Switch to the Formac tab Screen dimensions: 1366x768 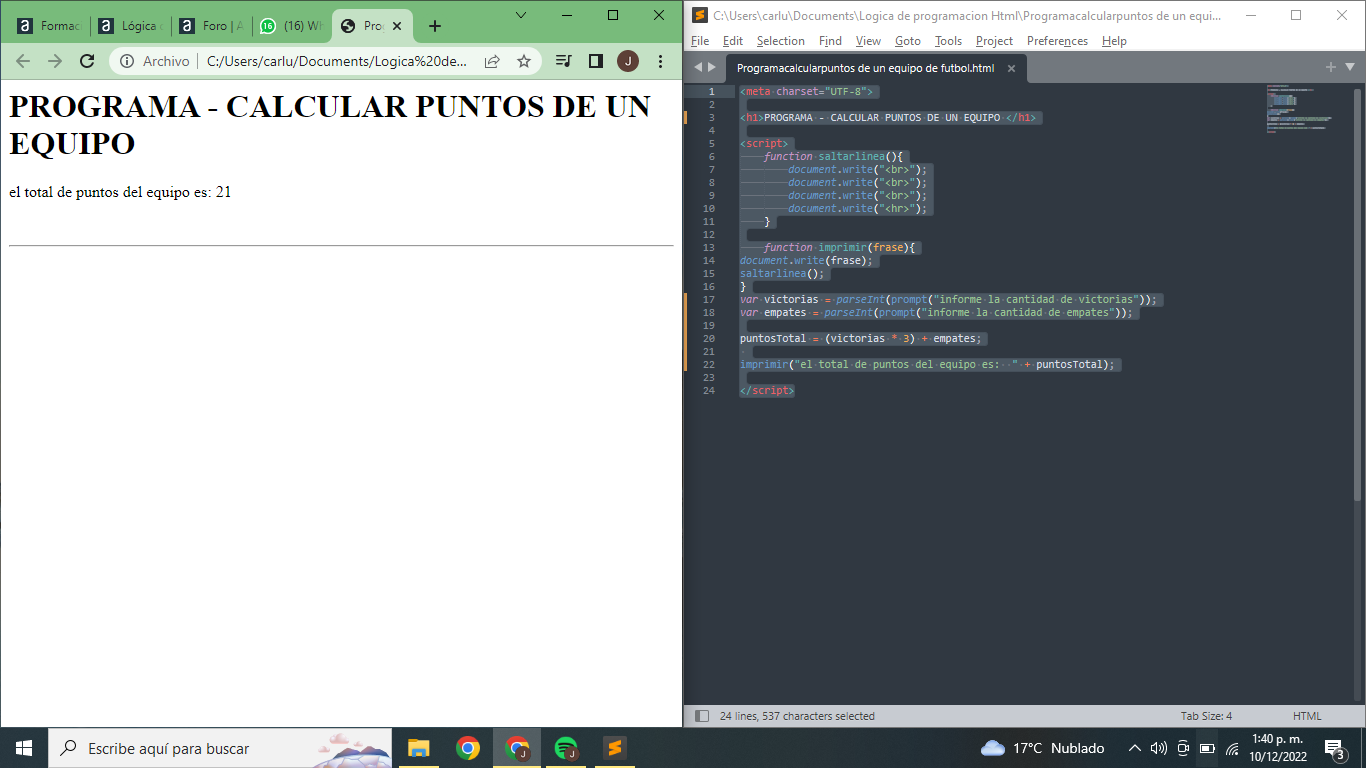click(x=49, y=26)
